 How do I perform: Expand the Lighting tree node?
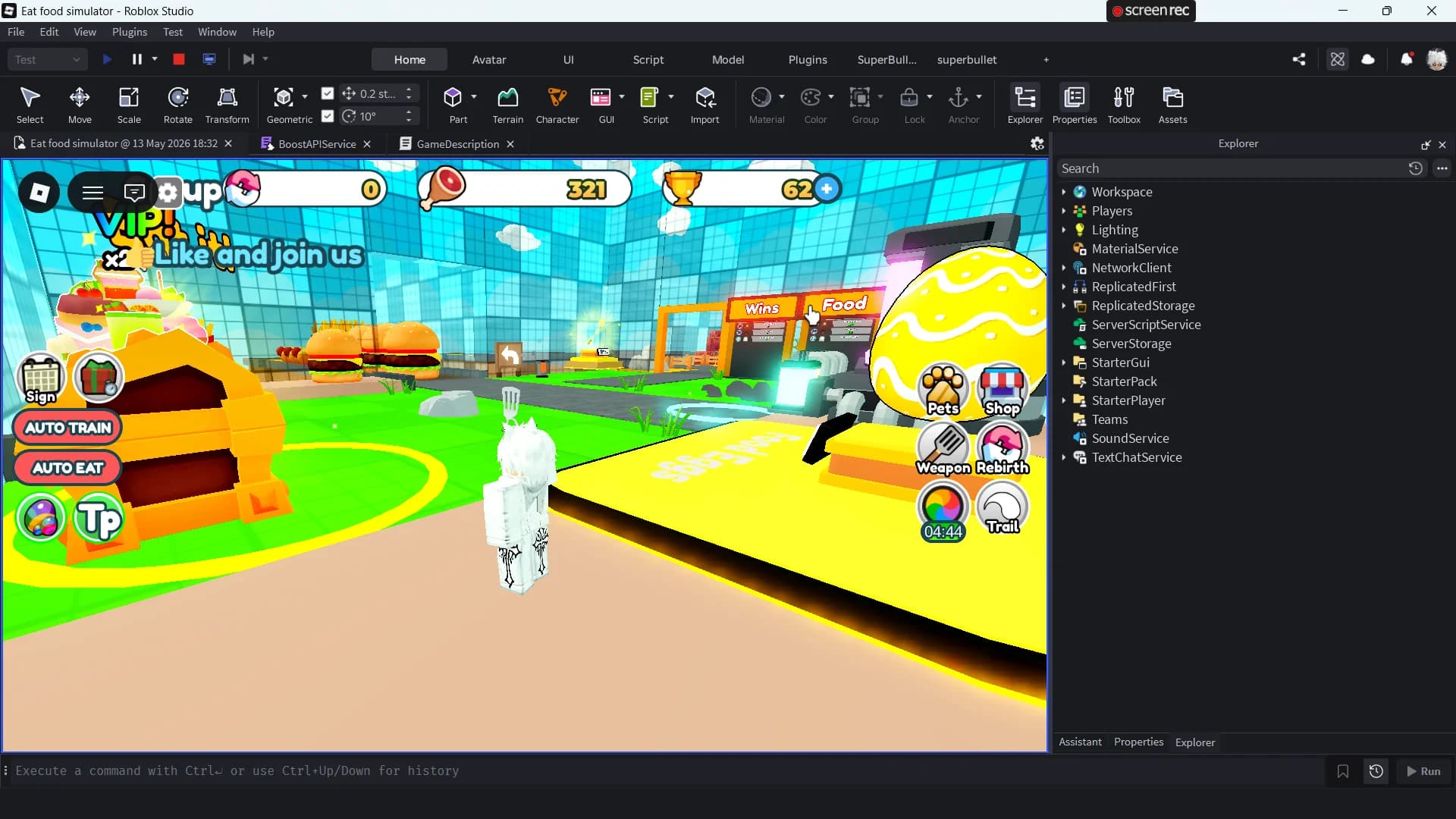pos(1064,230)
